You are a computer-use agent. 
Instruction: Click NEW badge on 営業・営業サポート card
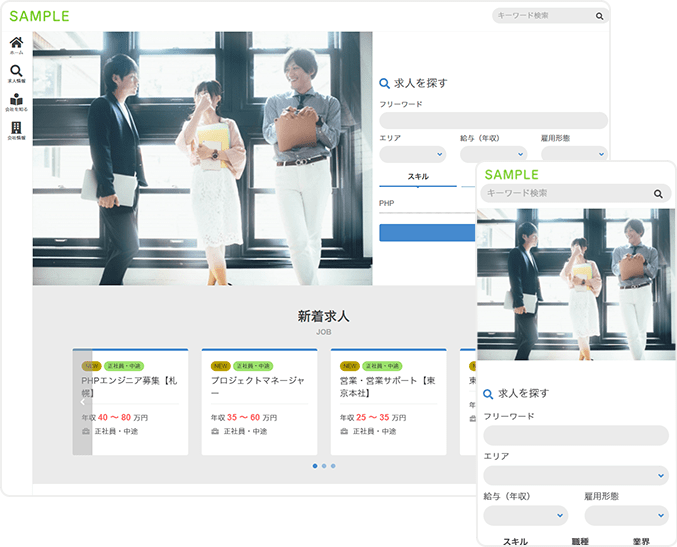pos(350,366)
